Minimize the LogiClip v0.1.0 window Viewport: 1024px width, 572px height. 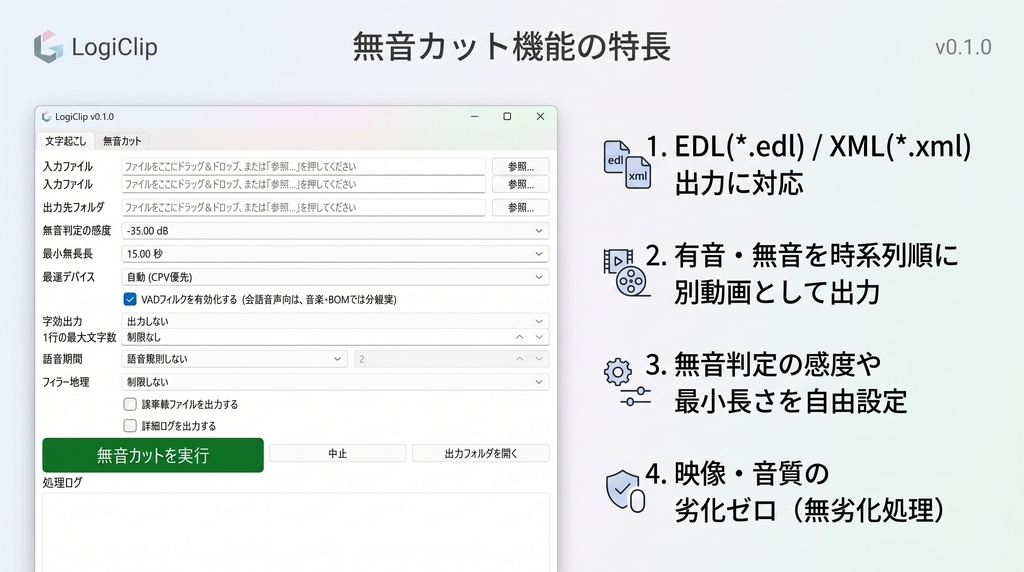(x=474, y=116)
